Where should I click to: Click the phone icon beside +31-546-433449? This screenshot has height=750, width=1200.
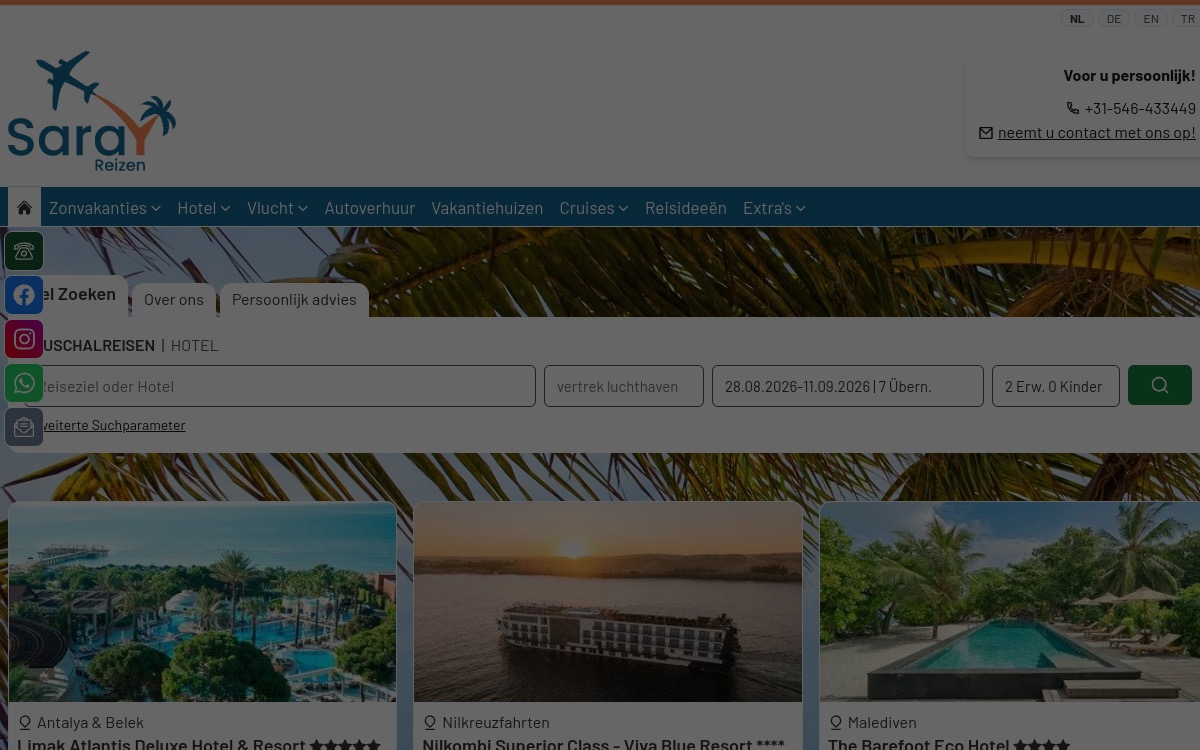[x=1073, y=108]
